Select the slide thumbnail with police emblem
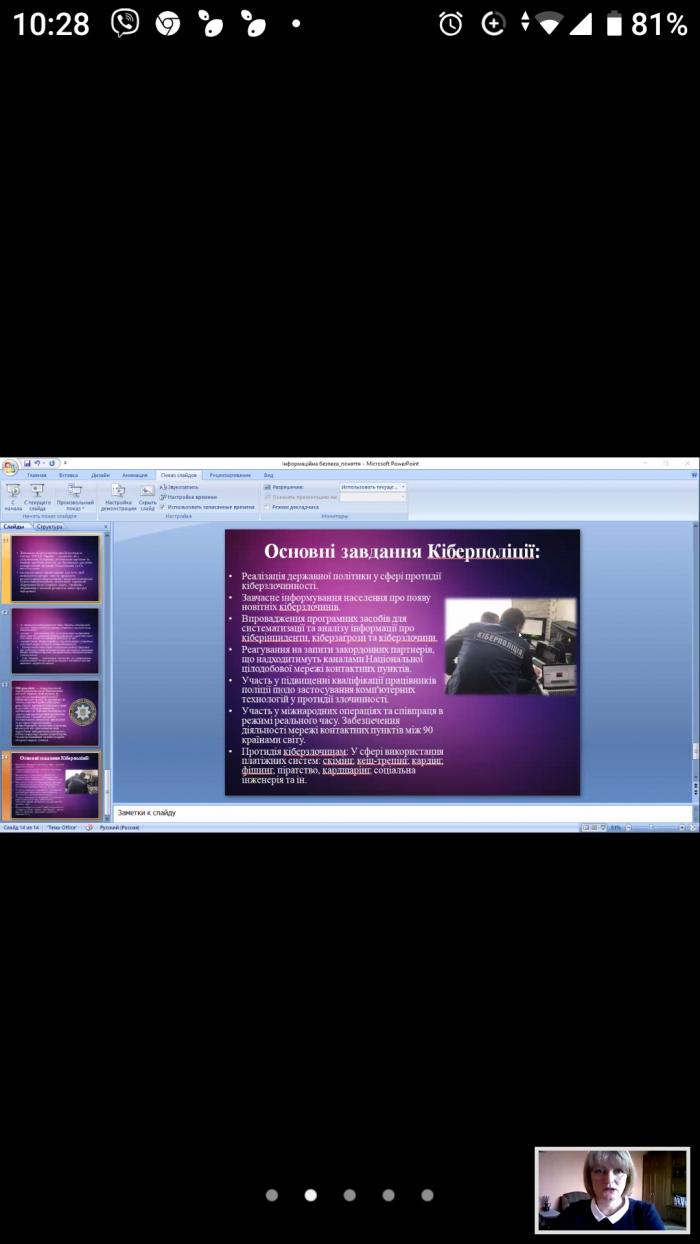This screenshot has width=700, height=1244. click(55, 712)
